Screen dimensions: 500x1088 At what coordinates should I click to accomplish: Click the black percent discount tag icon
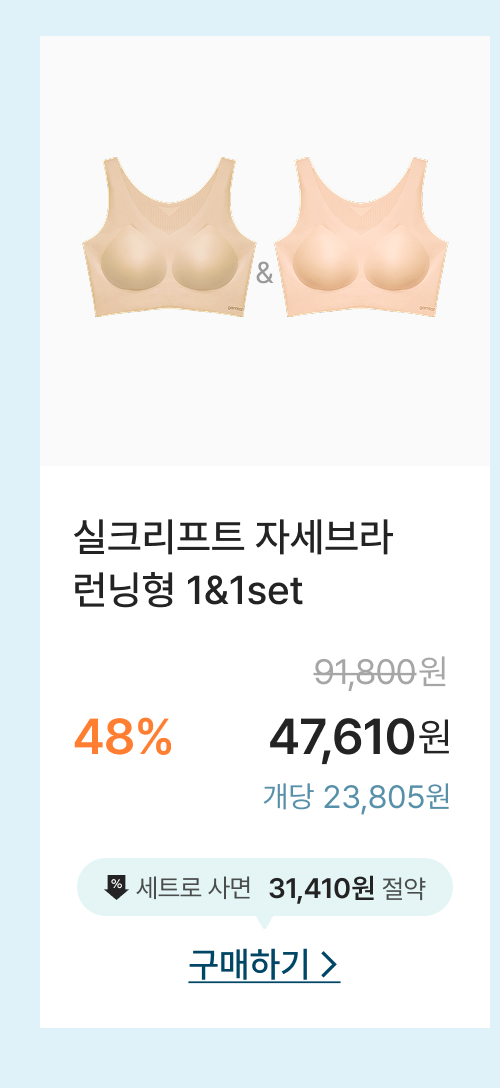(x=117, y=887)
